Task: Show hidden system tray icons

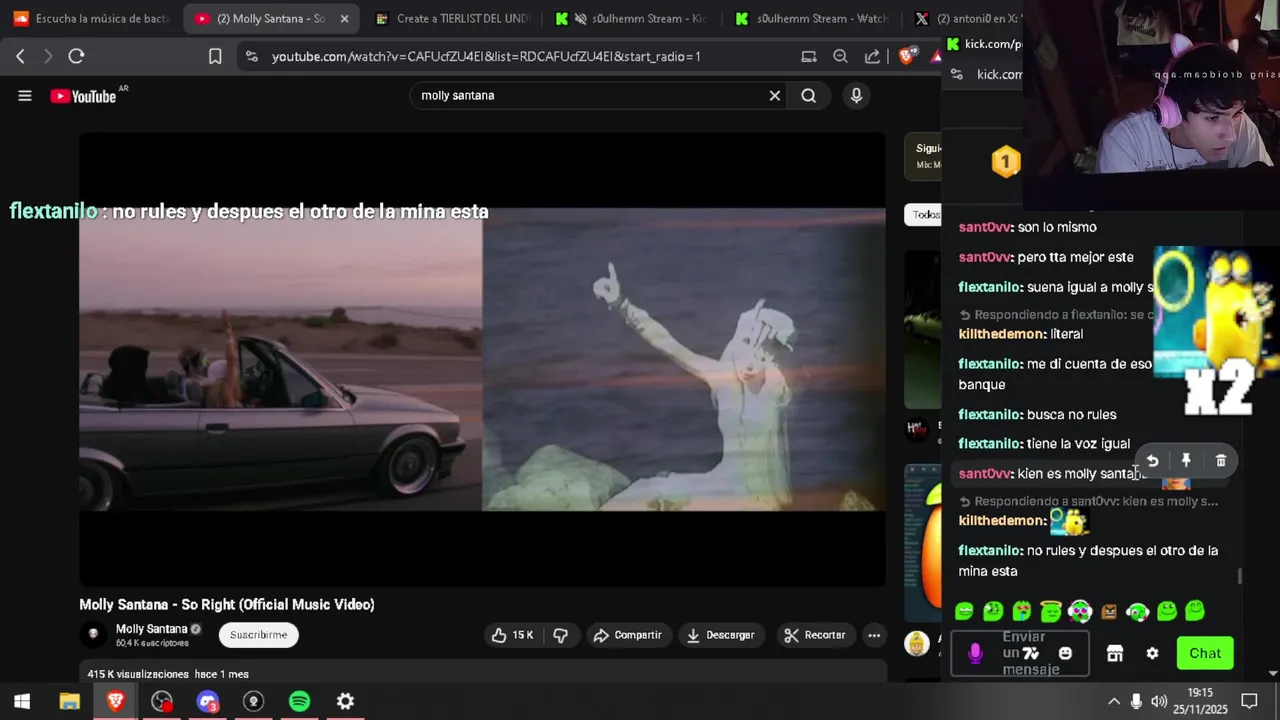Action: point(1113,701)
